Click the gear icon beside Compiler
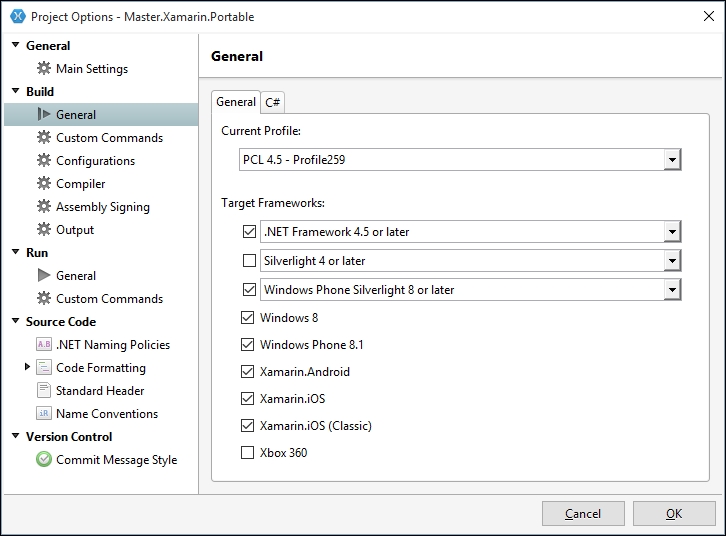This screenshot has width=726, height=536. pyautogui.click(x=44, y=183)
